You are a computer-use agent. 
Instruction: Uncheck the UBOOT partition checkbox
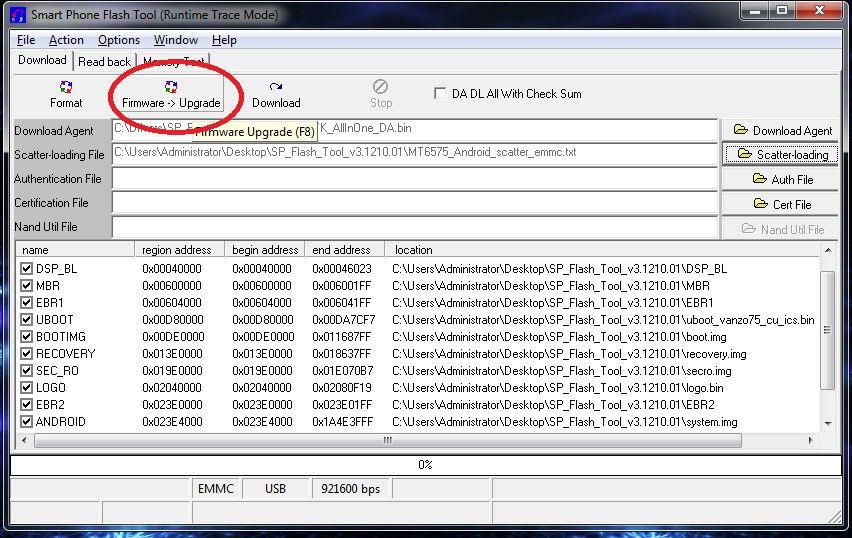click(x=26, y=320)
